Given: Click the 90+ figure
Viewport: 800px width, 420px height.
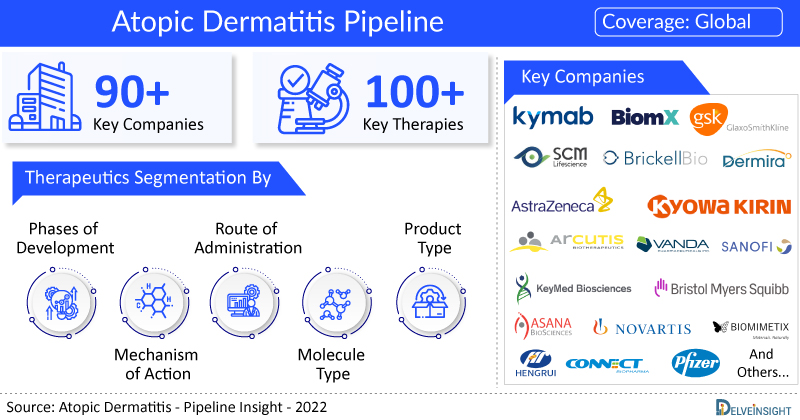Looking at the screenshot, I should click(x=132, y=92).
